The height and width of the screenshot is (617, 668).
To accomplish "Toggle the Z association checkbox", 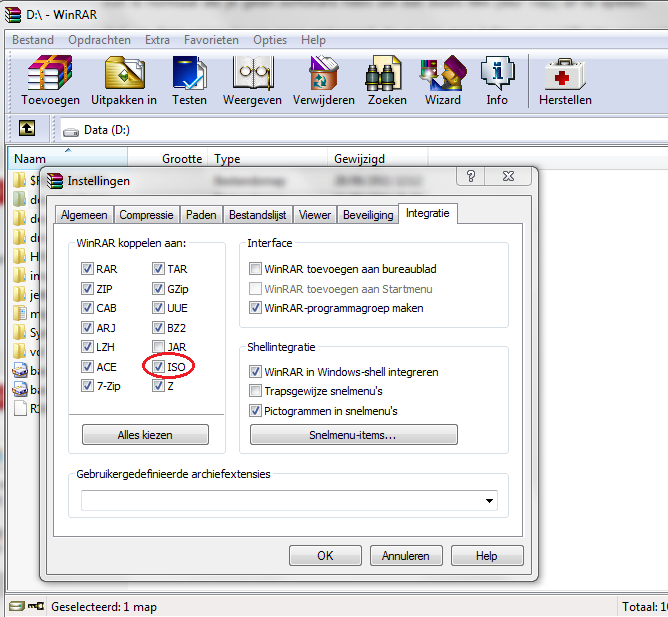I will click(158, 386).
